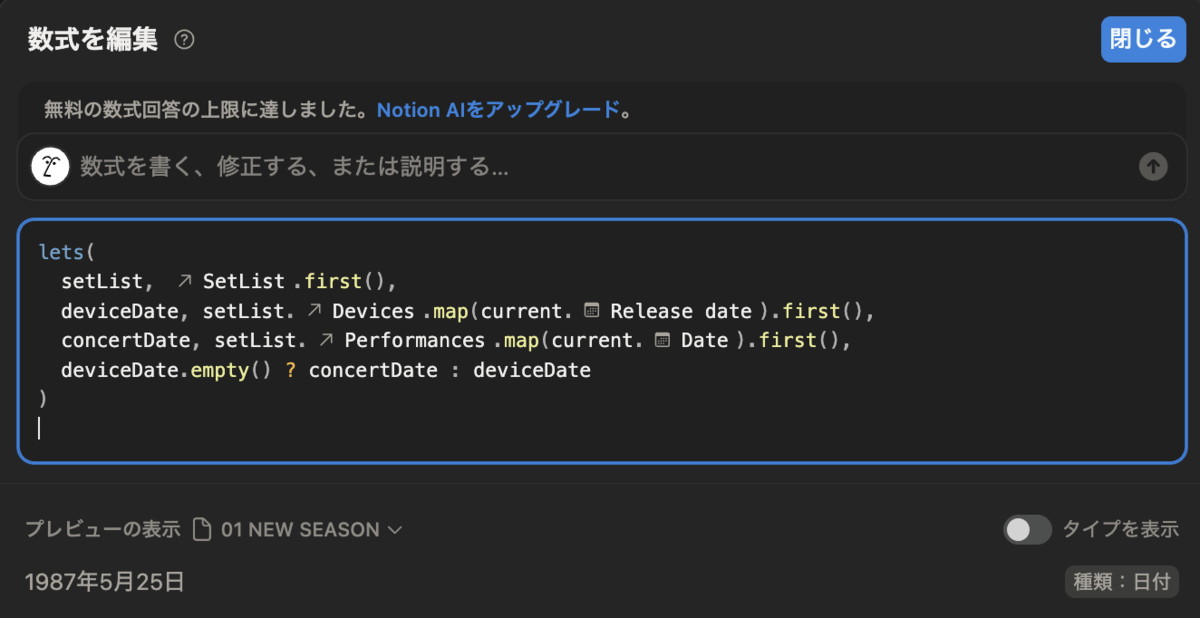
Task: Click the Notion AI face avatar icon
Action: pos(50,166)
